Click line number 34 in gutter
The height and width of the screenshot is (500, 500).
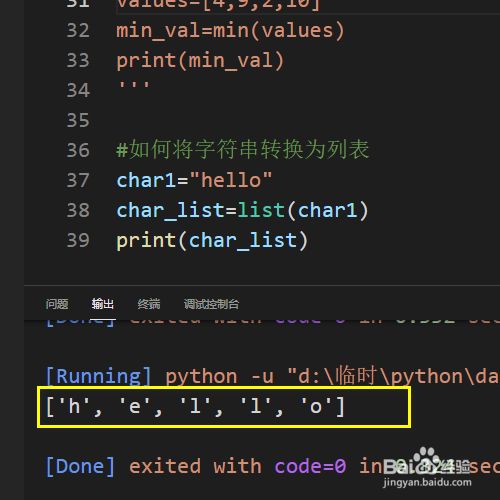(x=78, y=90)
